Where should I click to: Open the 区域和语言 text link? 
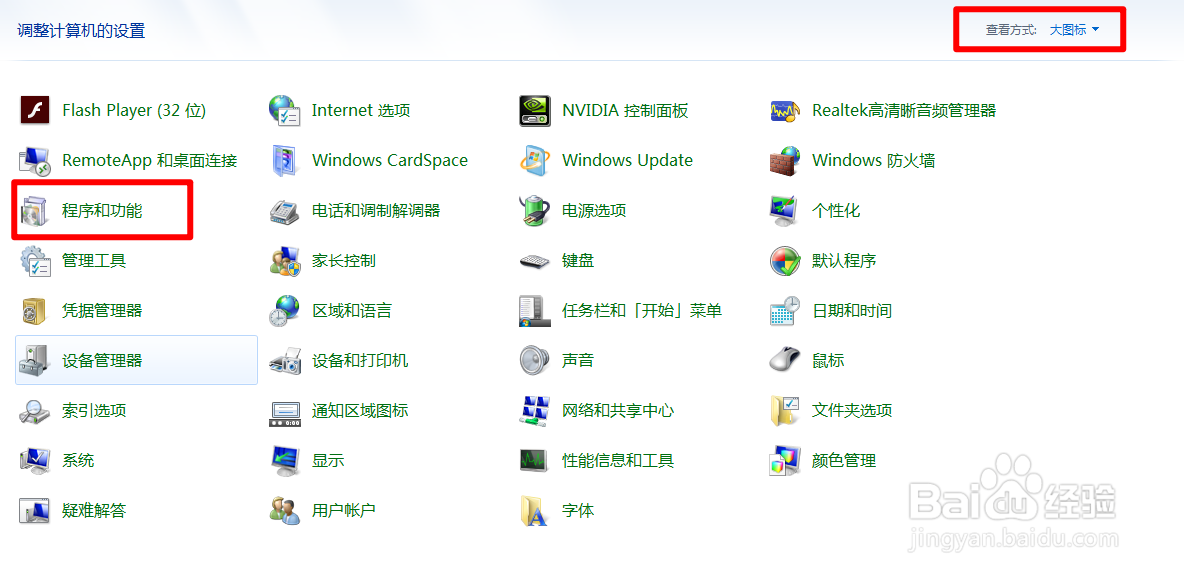352,310
